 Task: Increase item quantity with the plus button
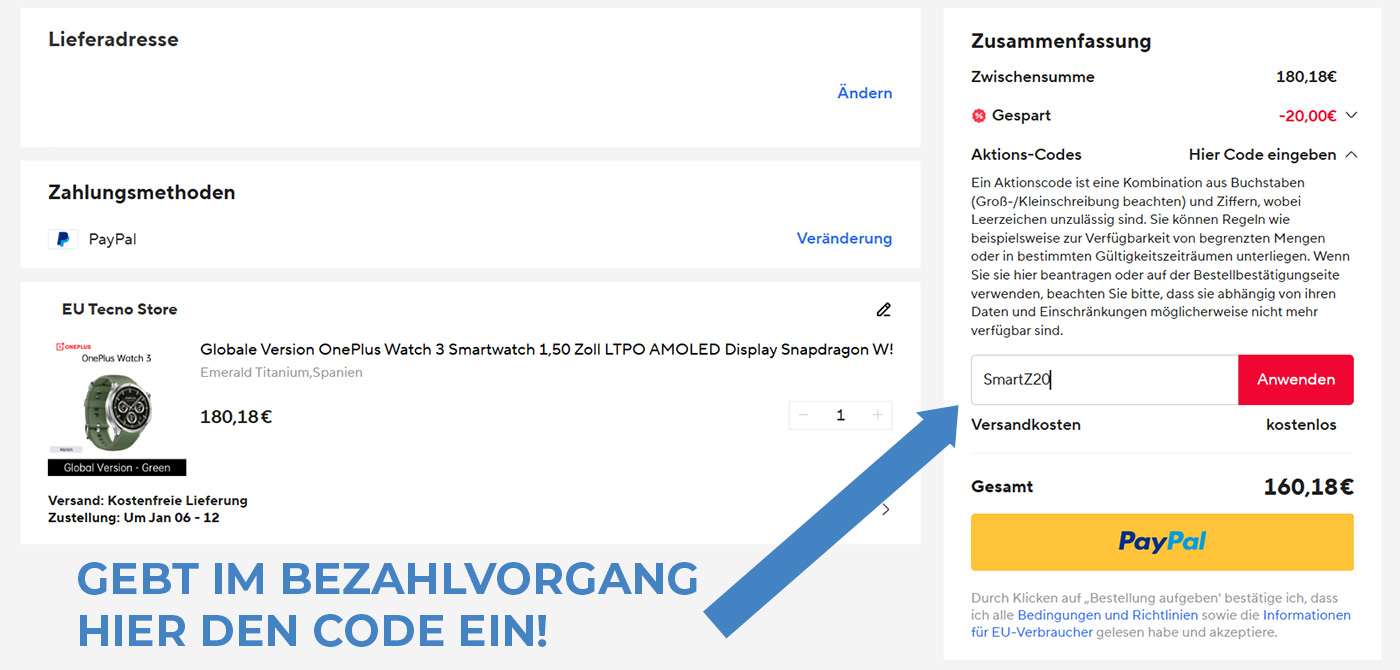[x=877, y=415]
